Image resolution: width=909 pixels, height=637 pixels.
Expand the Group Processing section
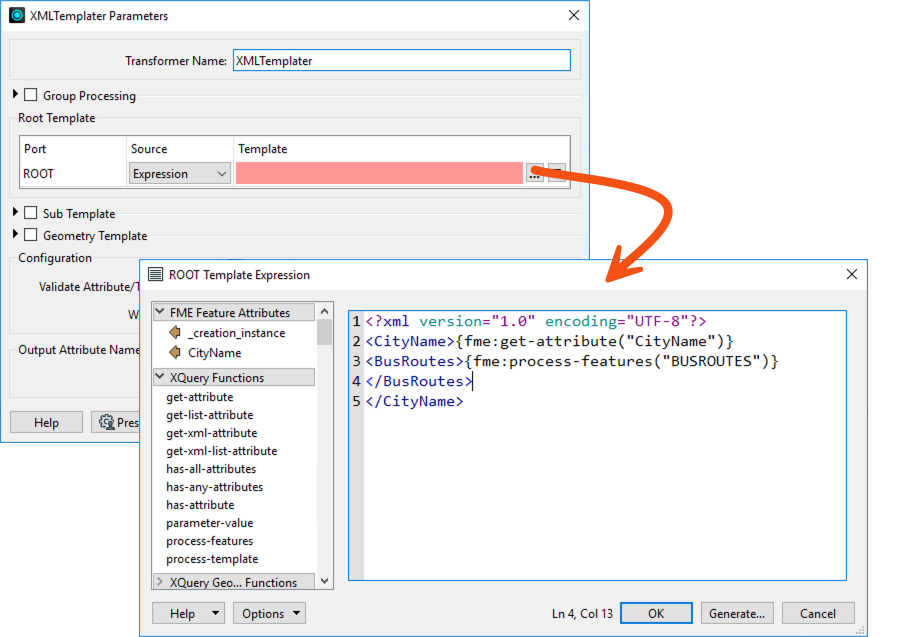pyautogui.click(x=15, y=94)
